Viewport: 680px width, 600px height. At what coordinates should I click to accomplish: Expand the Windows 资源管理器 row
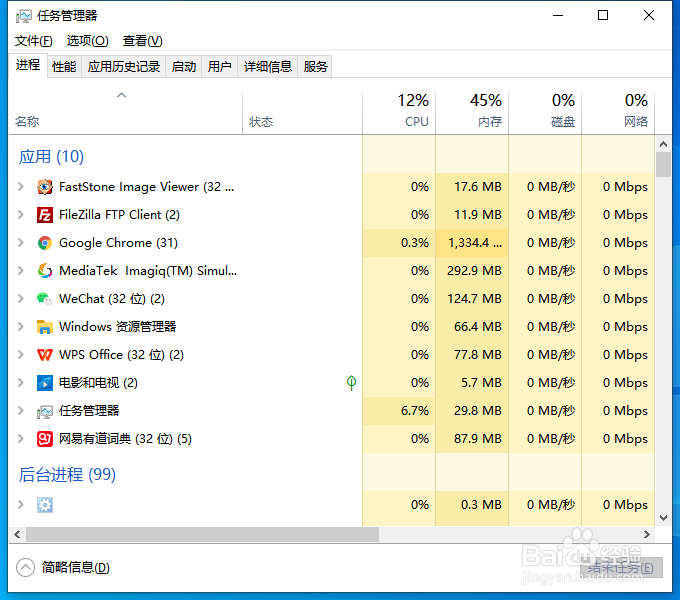20,327
